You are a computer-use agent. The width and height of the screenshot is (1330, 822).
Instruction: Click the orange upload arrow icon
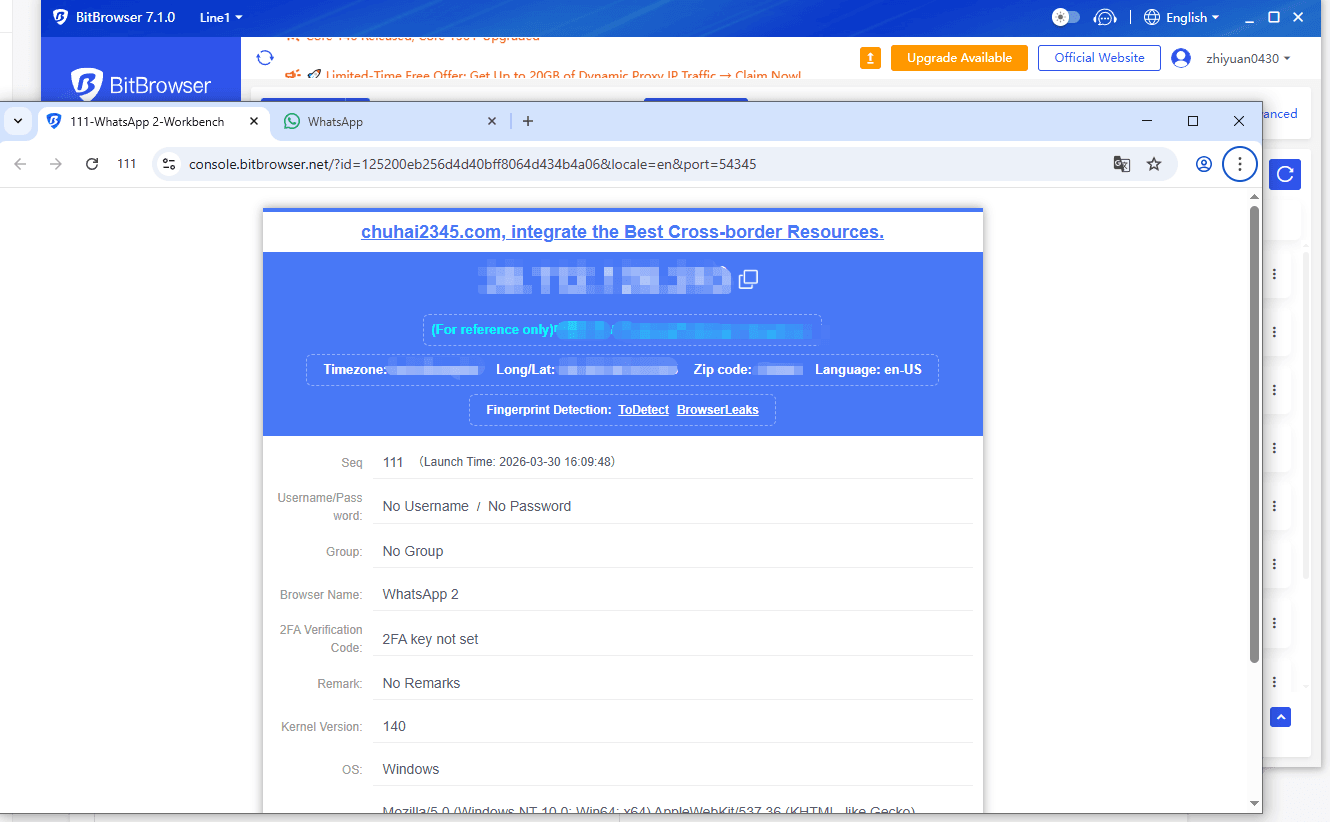tap(871, 58)
